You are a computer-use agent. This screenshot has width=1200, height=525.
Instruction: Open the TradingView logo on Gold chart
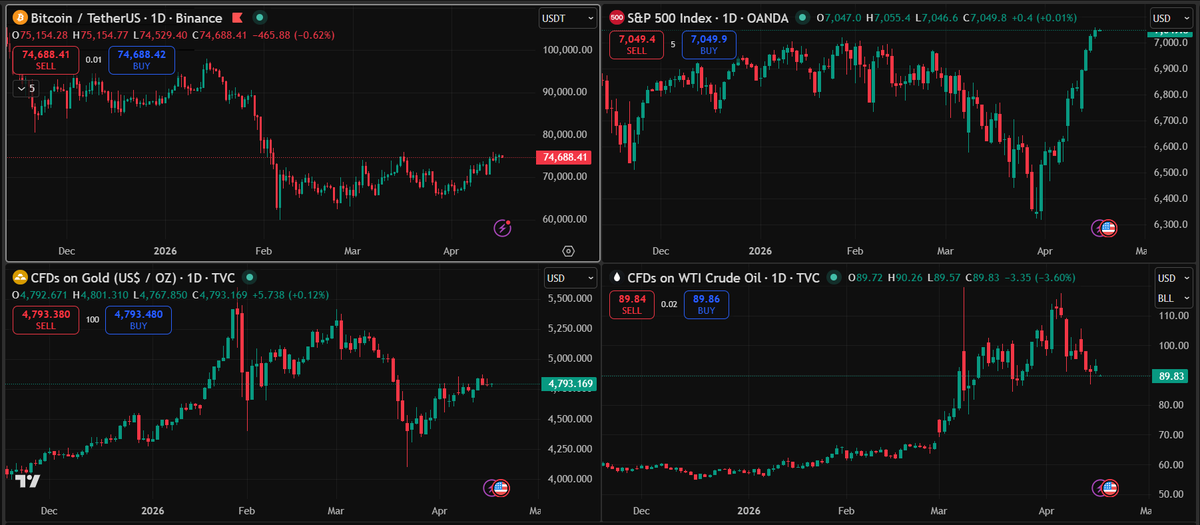[x=28, y=481]
